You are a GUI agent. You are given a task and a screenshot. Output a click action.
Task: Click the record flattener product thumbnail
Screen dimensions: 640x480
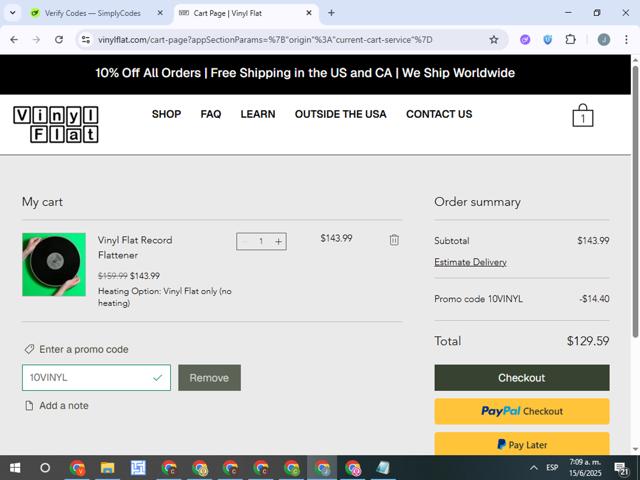tap(54, 264)
